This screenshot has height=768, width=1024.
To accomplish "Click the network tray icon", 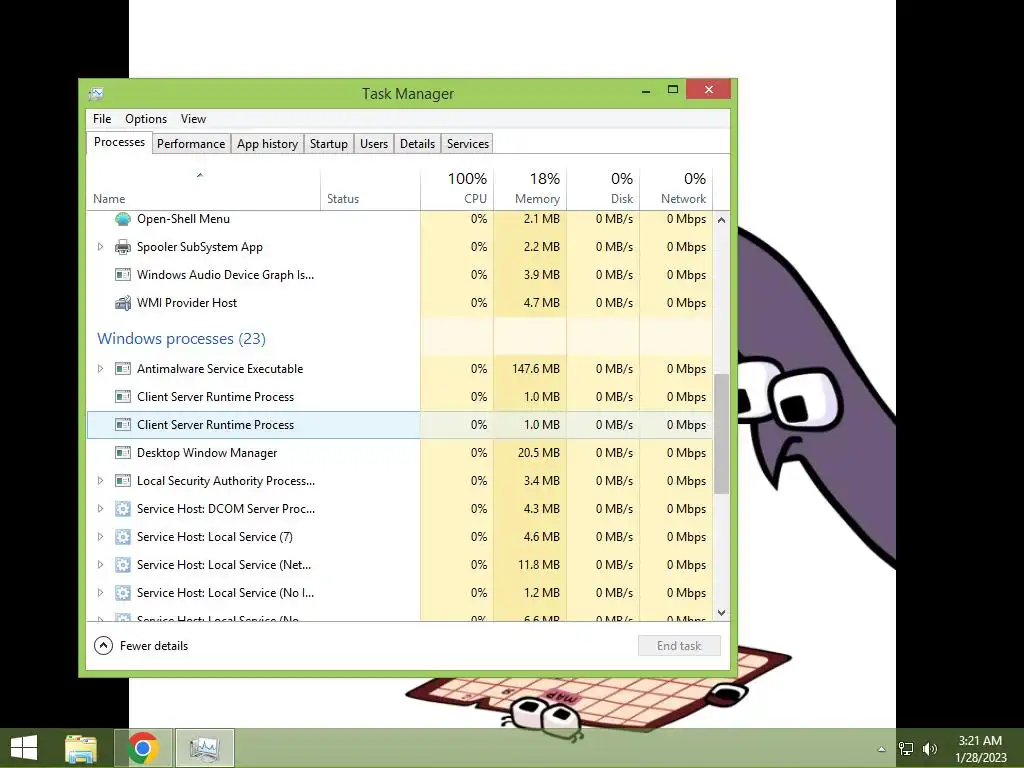I will point(906,749).
